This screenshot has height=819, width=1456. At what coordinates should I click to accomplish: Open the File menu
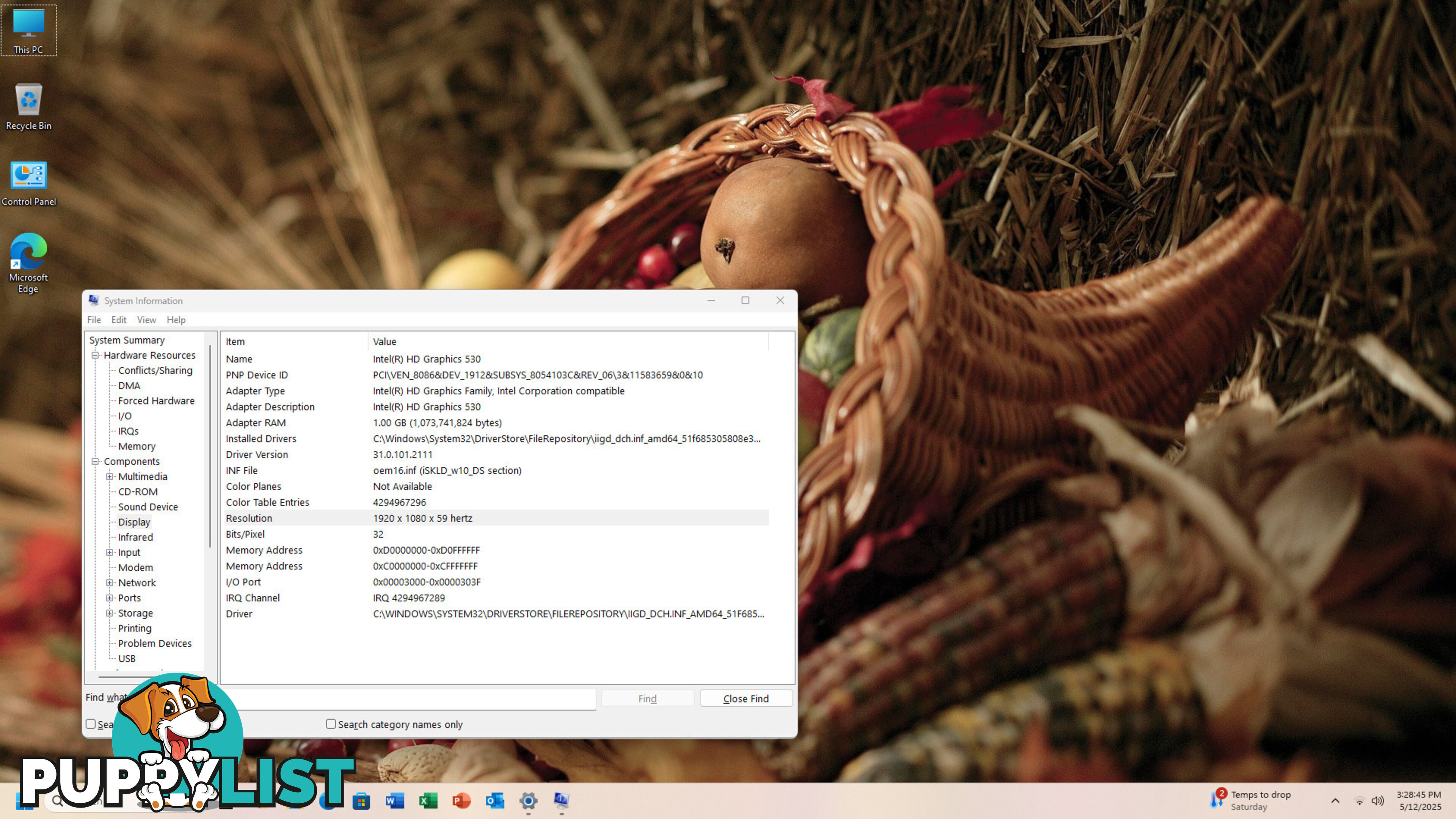(94, 320)
